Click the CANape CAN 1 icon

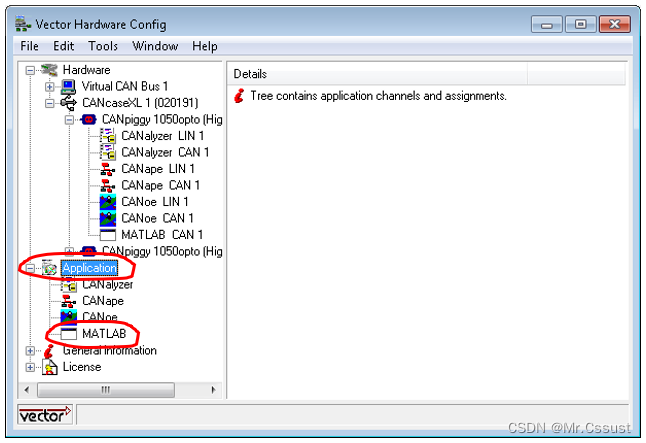[x=108, y=185]
